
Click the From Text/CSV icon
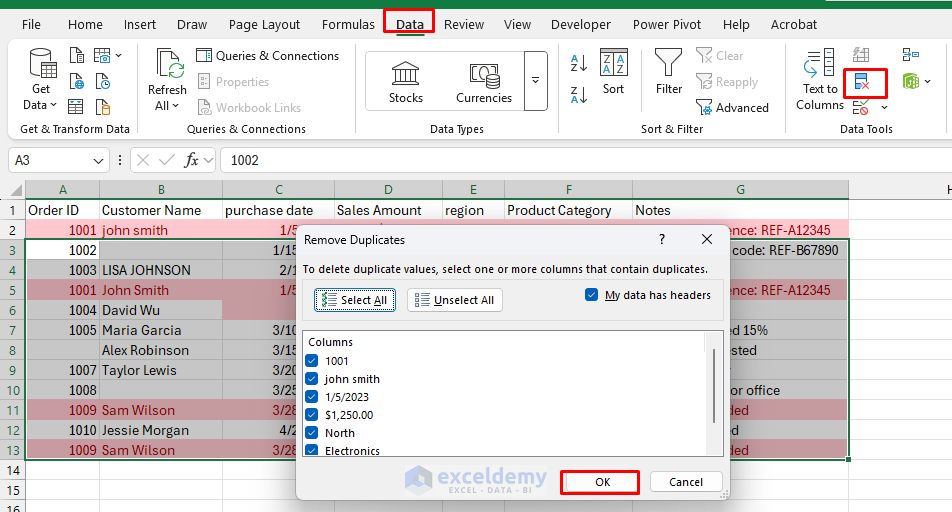click(x=76, y=55)
